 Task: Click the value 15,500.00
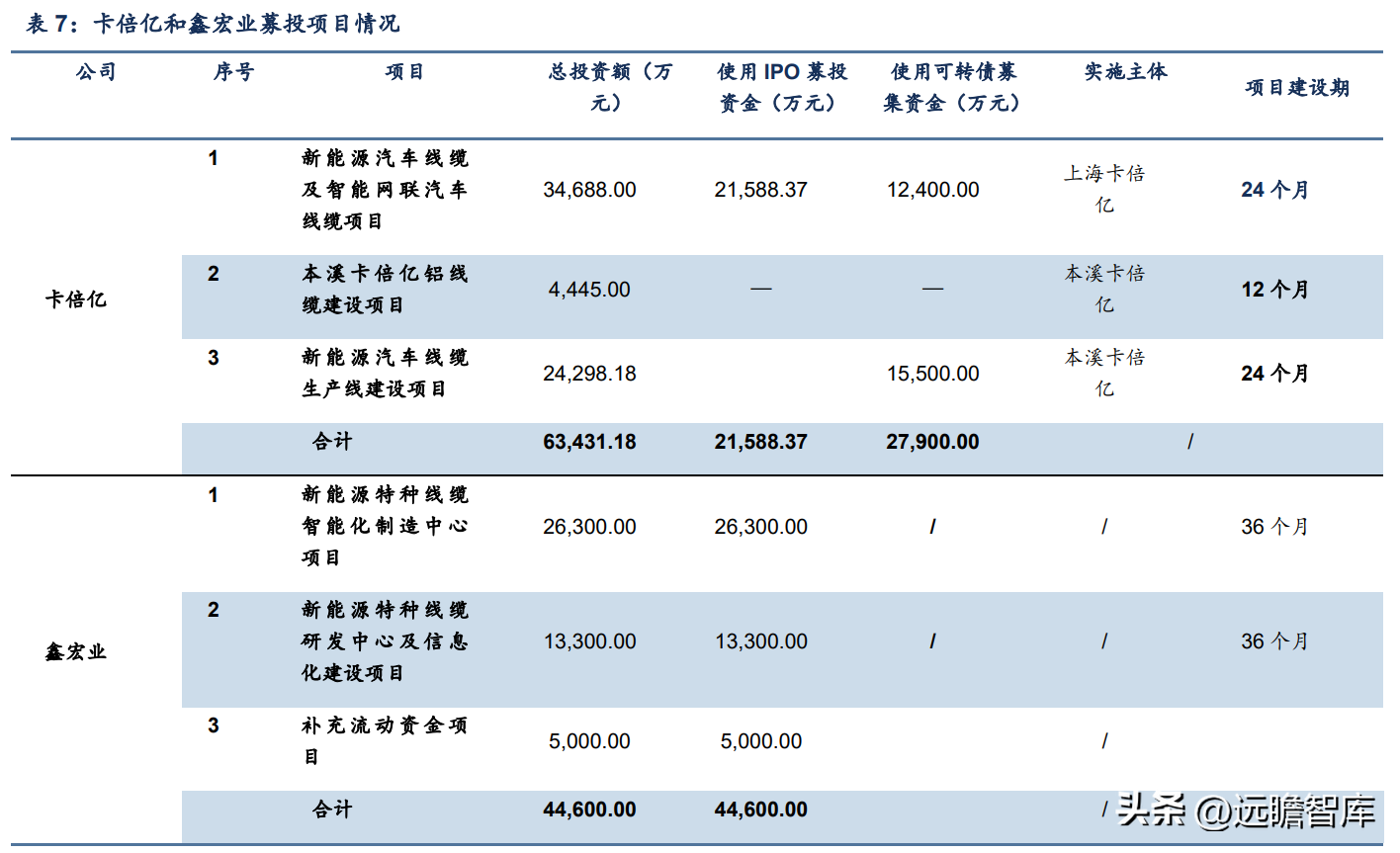click(932, 374)
